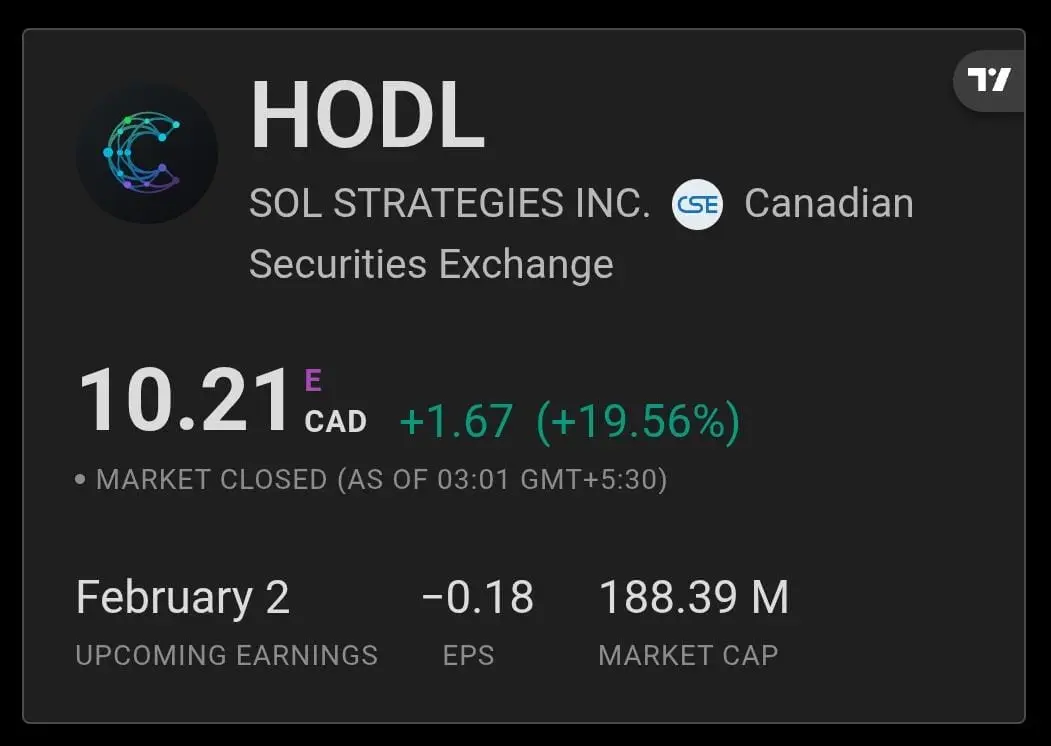This screenshot has height=746, width=1051.
Task: Click the CAD currency label
Action: tap(336, 422)
